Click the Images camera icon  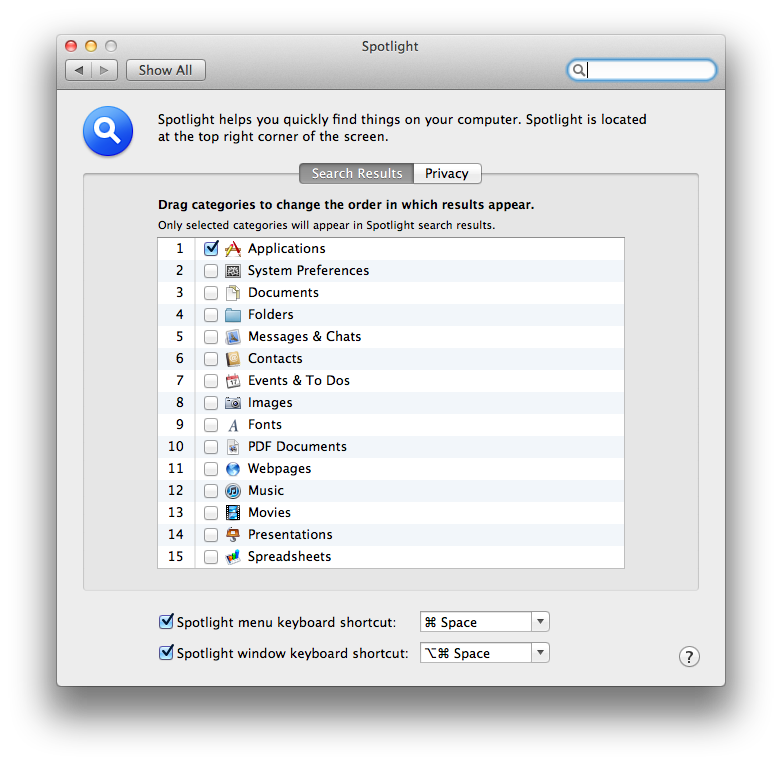point(233,403)
